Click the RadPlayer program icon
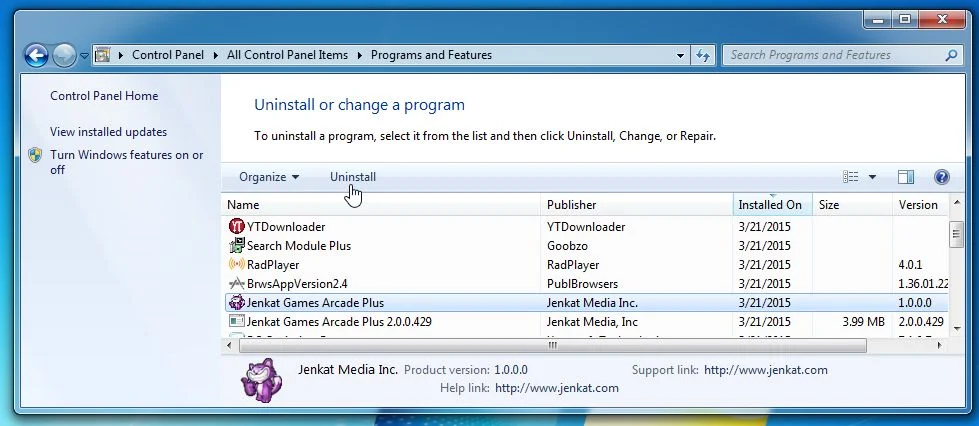This screenshot has height=426, width=979. coord(237,264)
